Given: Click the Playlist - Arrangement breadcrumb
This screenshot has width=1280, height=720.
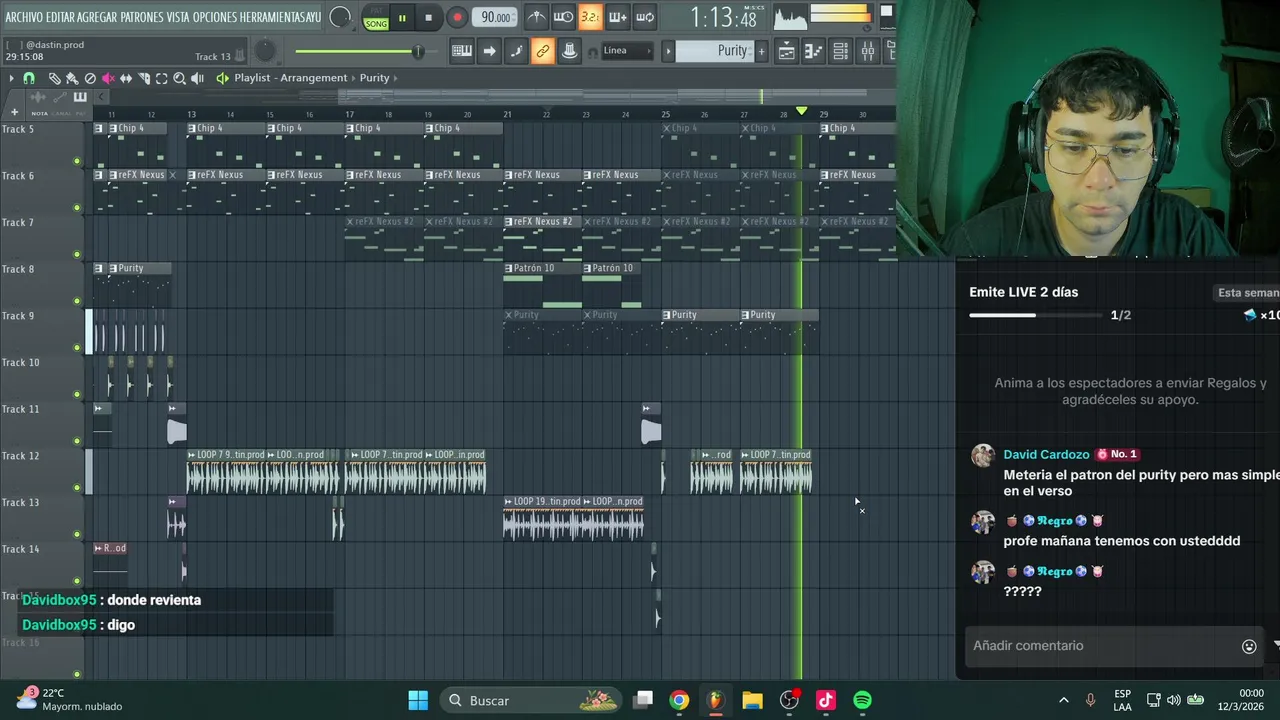Looking at the screenshot, I should coord(291,78).
